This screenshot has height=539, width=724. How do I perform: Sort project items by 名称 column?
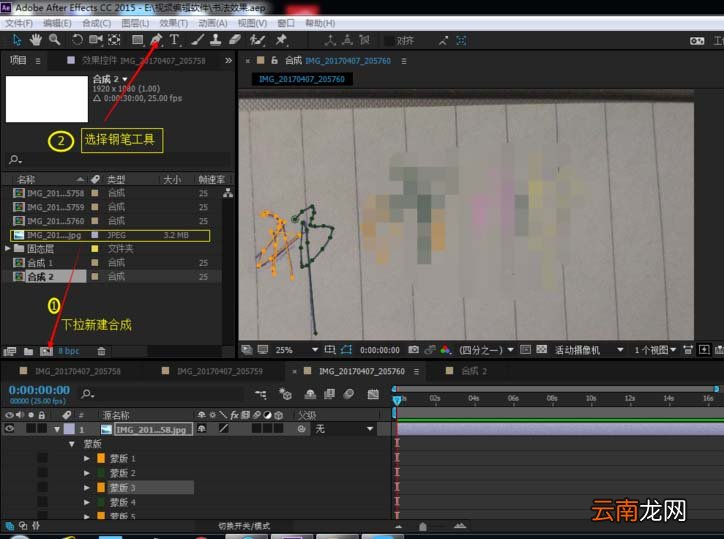(x=26, y=179)
